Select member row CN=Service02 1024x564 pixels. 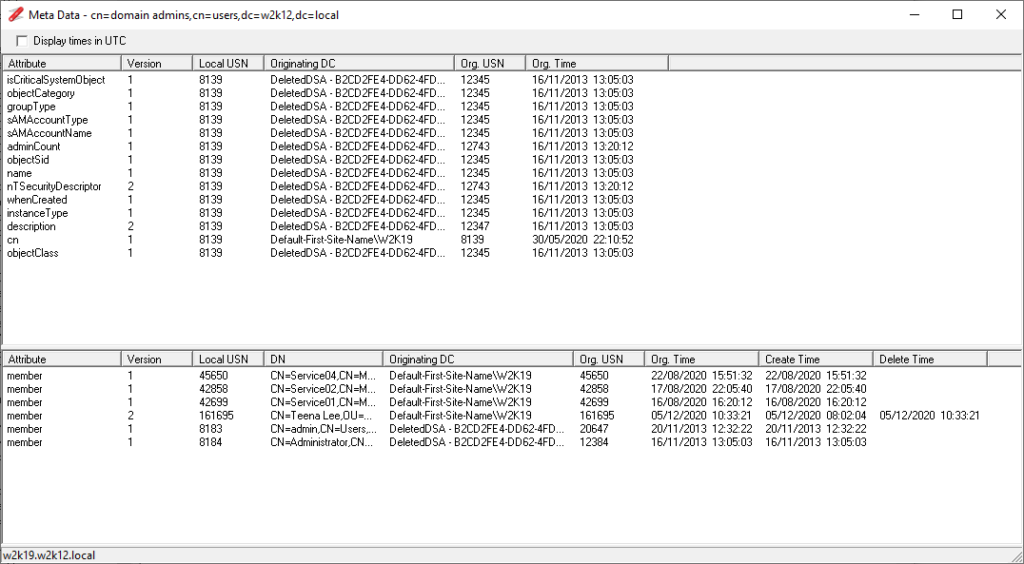coord(495,389)
